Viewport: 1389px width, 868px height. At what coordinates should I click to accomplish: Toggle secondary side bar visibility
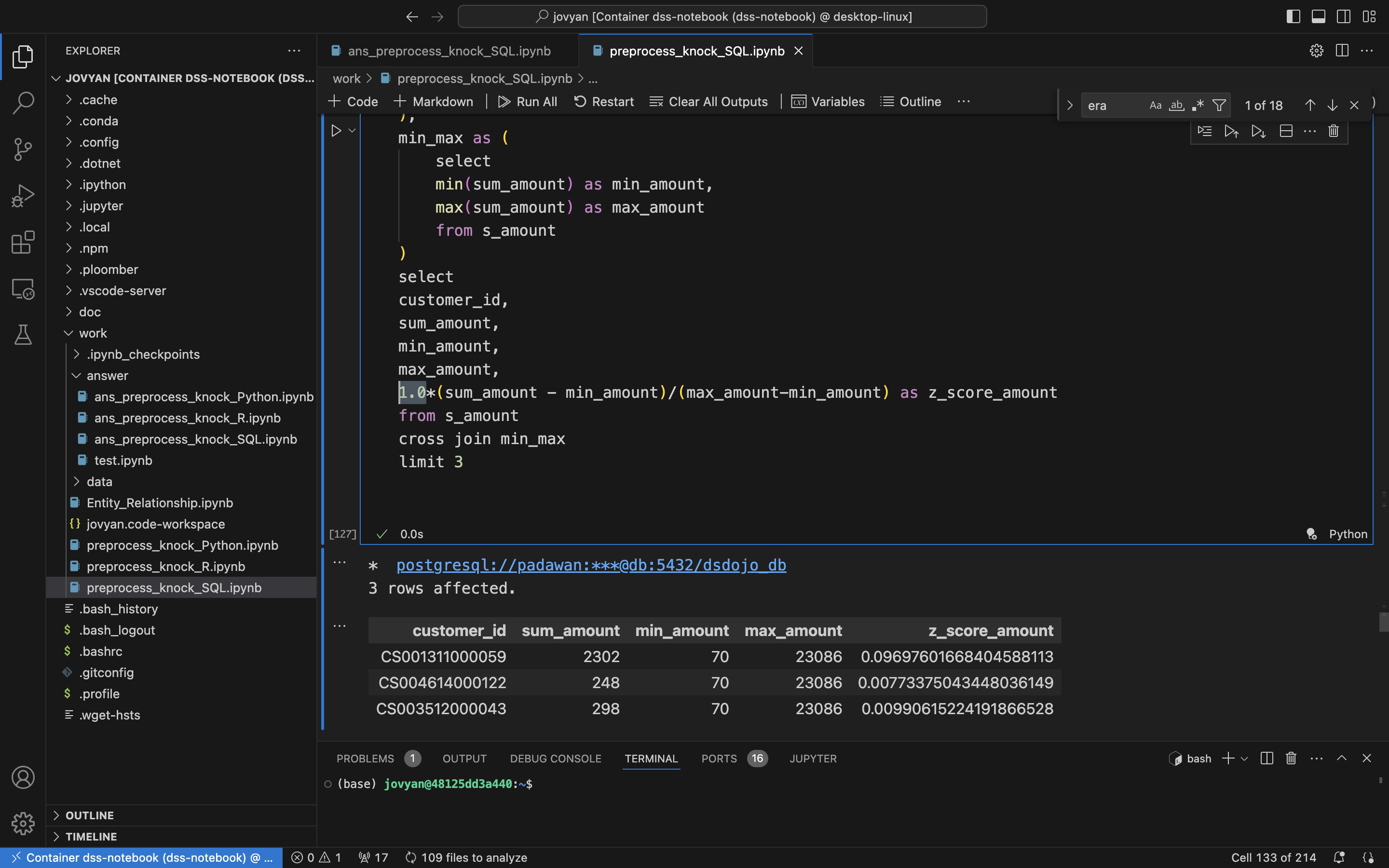(1344, 17)
